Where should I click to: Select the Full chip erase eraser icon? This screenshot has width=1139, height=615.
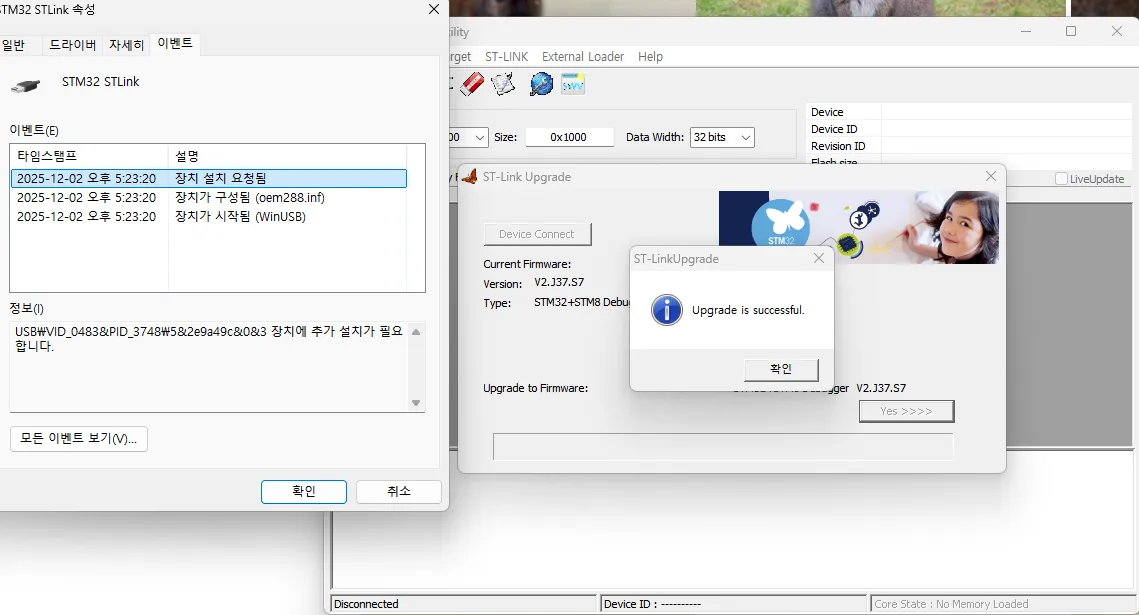pos(472,83)
